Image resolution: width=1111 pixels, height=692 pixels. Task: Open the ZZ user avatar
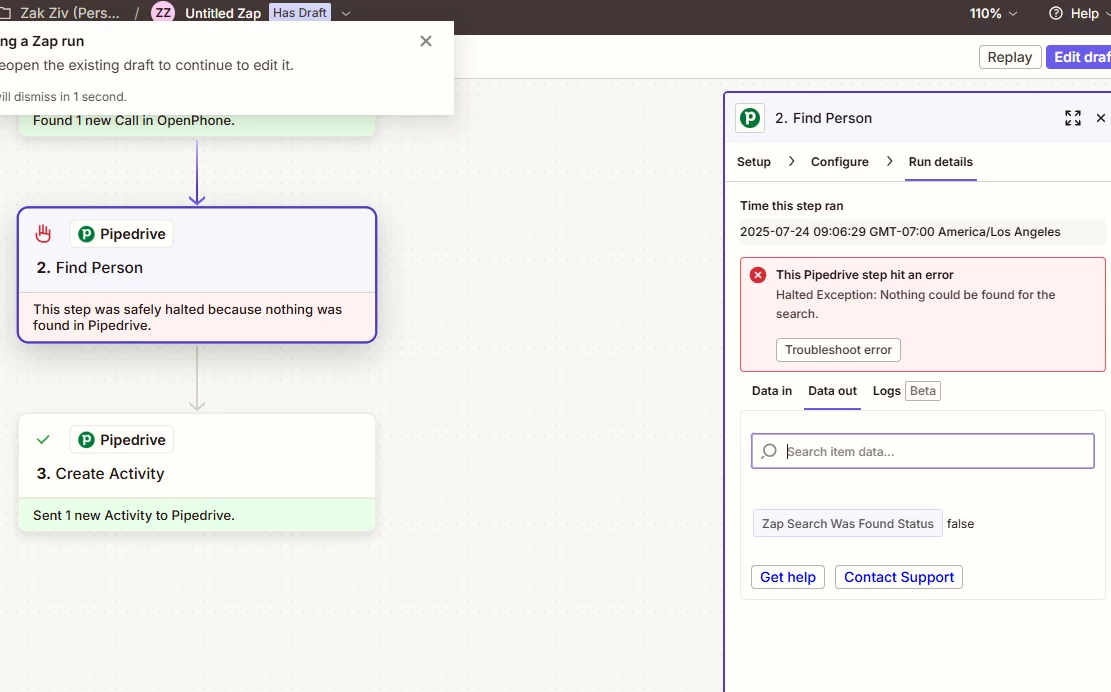tap(163, 13)
